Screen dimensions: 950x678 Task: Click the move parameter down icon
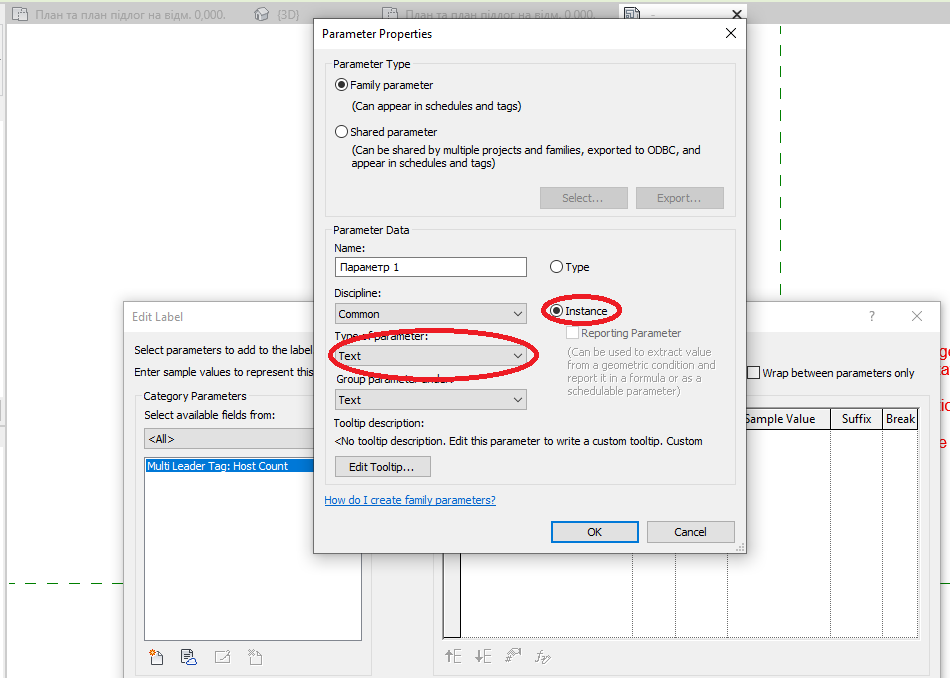pos(483,656)
